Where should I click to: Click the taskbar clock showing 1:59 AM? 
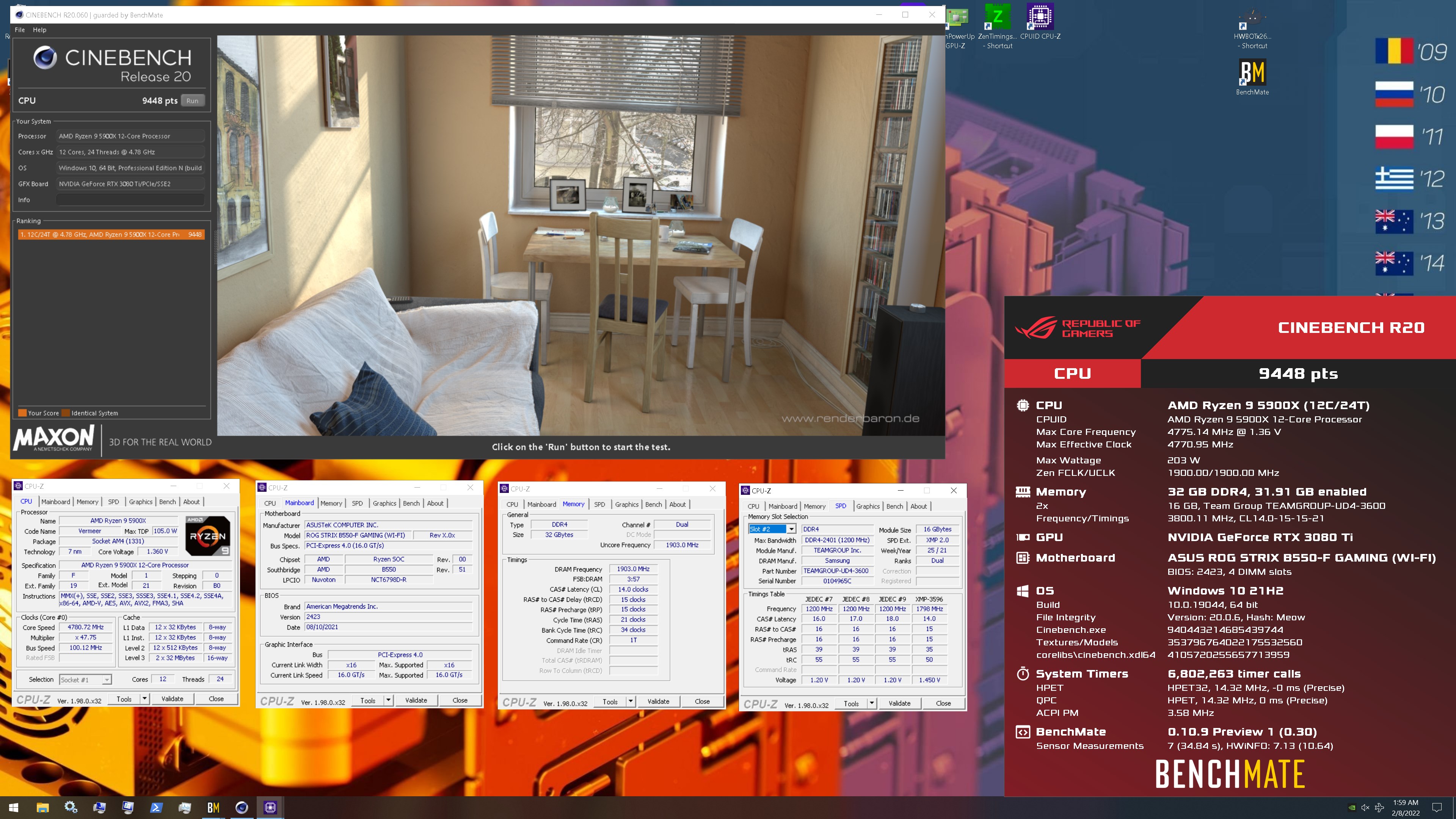click(x=1405, y=808)
